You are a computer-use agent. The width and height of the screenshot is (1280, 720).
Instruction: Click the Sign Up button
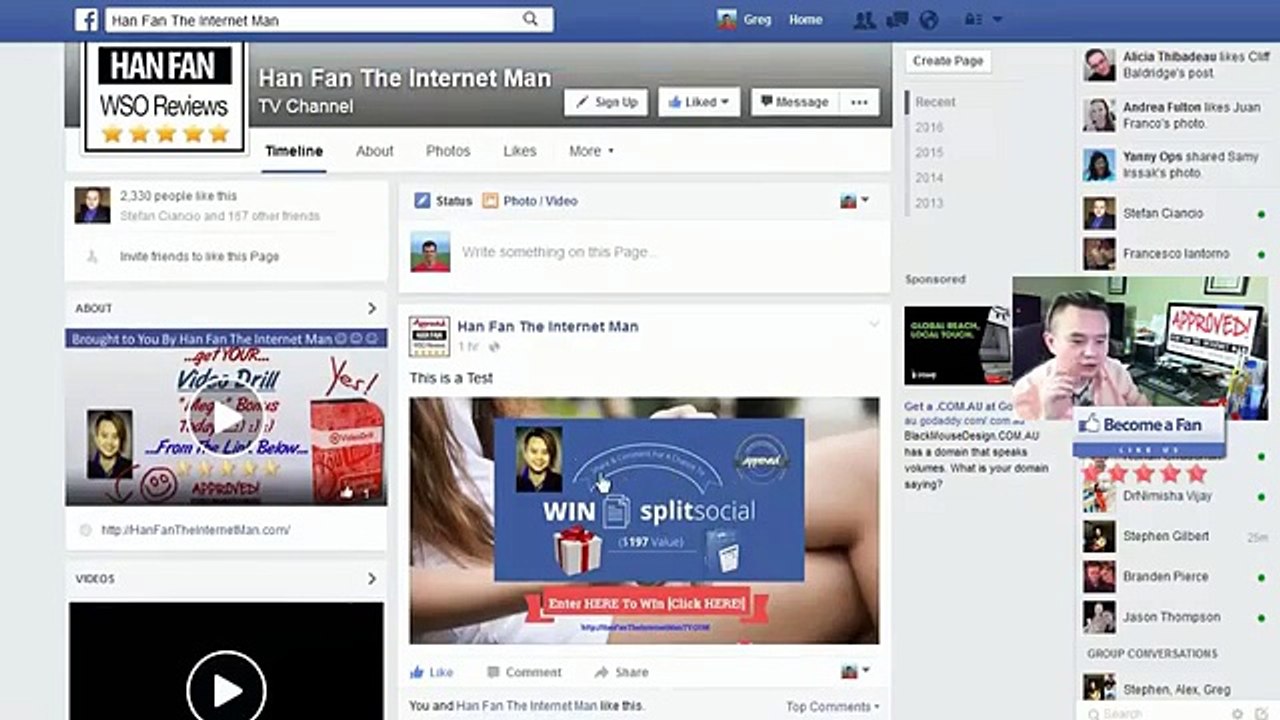point(606,102)
